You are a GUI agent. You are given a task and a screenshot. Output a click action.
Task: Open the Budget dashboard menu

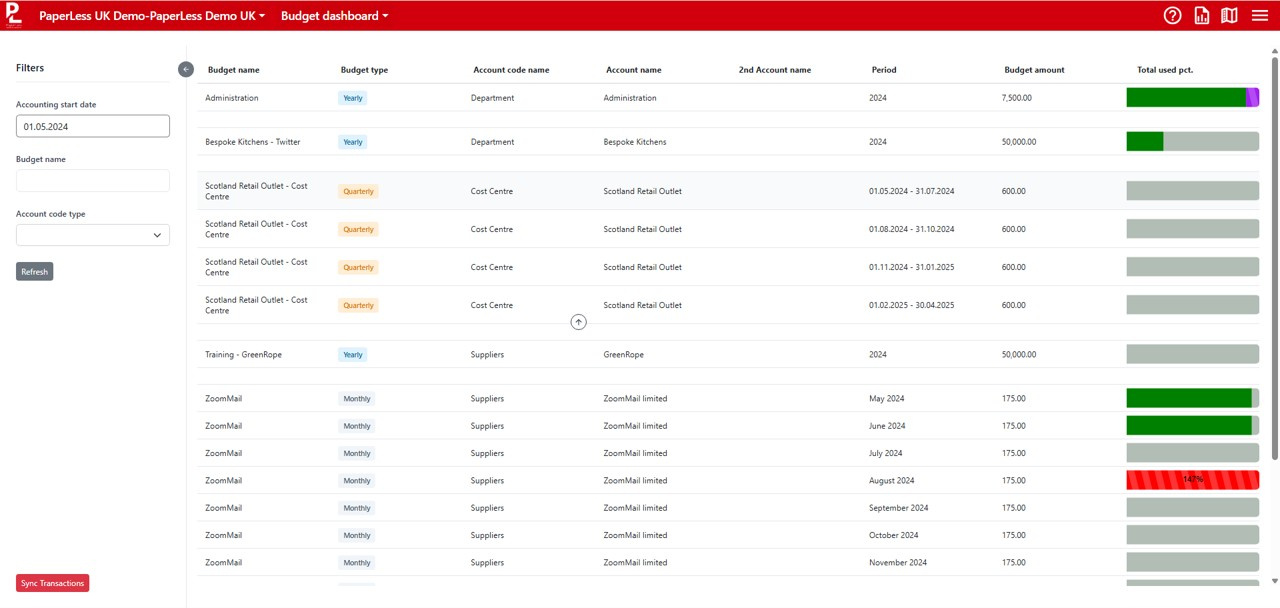[334, 16]
